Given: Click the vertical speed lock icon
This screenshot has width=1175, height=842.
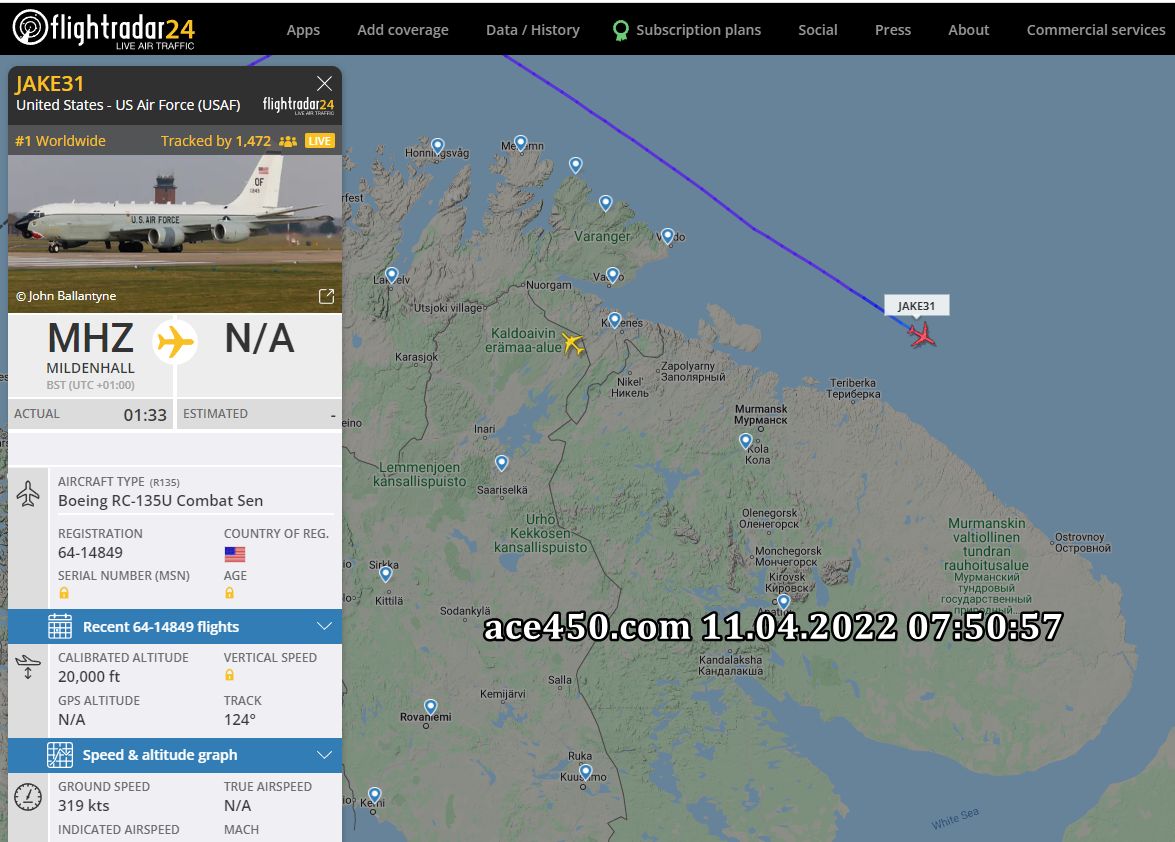Looking at the screenshot, I should point(229,675).
